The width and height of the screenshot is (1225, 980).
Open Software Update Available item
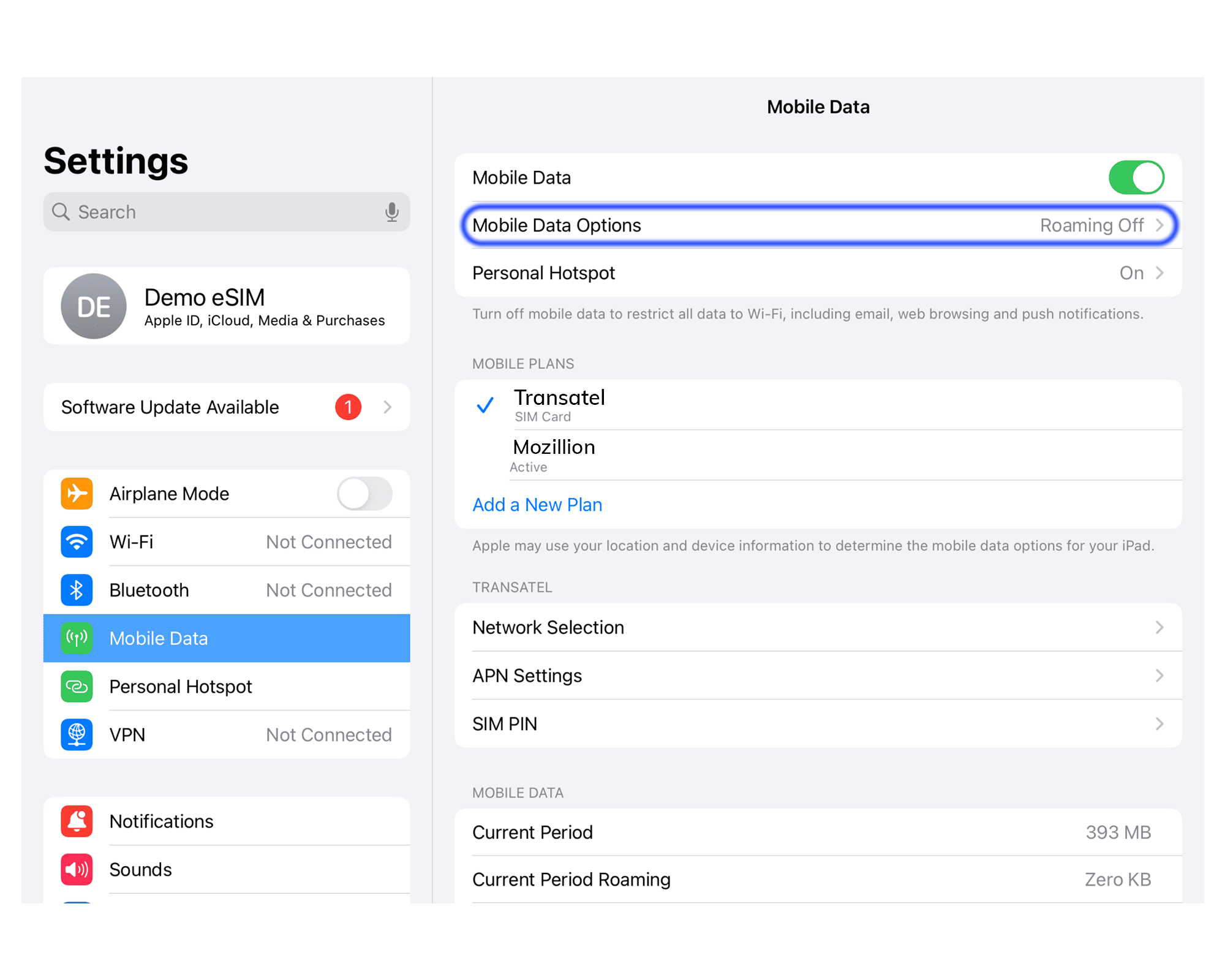(227, 407)
